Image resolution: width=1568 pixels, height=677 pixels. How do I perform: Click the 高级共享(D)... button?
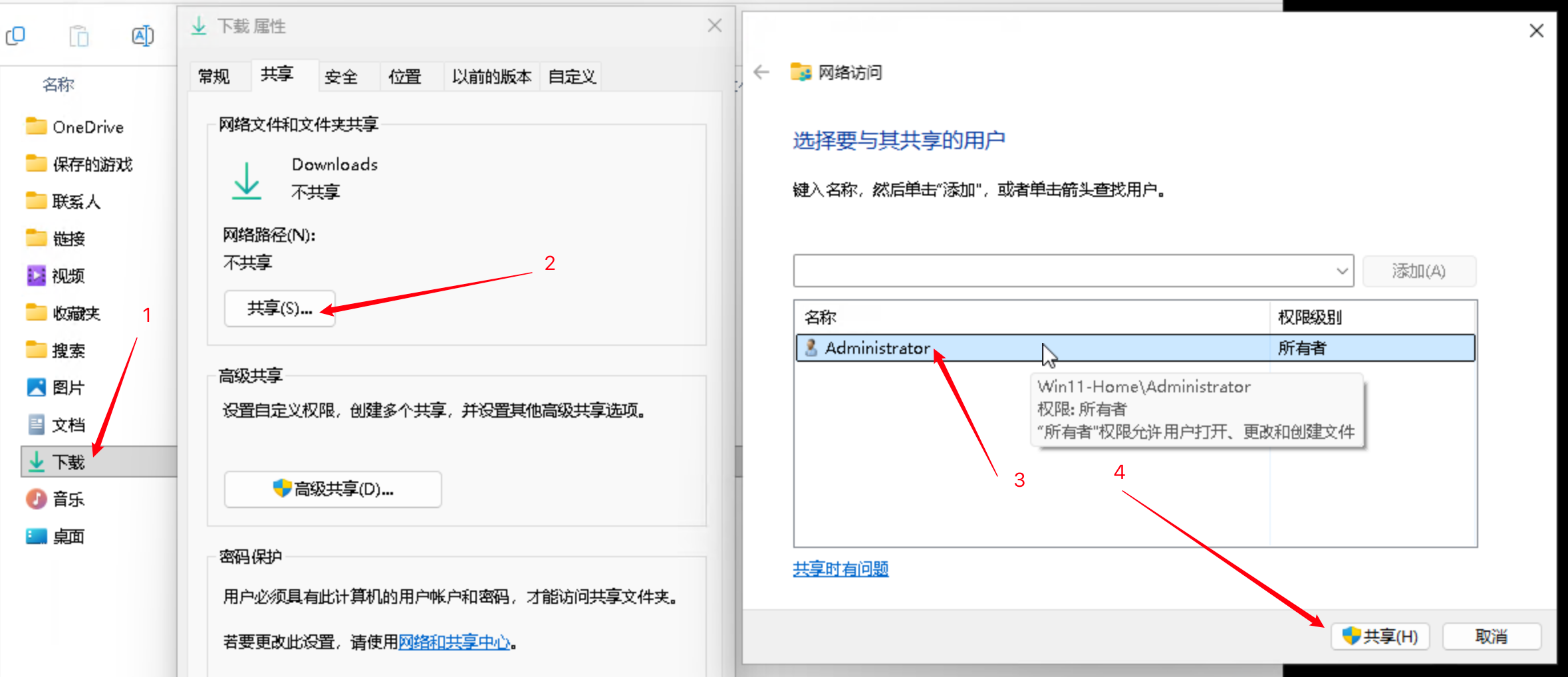(332, 489)
